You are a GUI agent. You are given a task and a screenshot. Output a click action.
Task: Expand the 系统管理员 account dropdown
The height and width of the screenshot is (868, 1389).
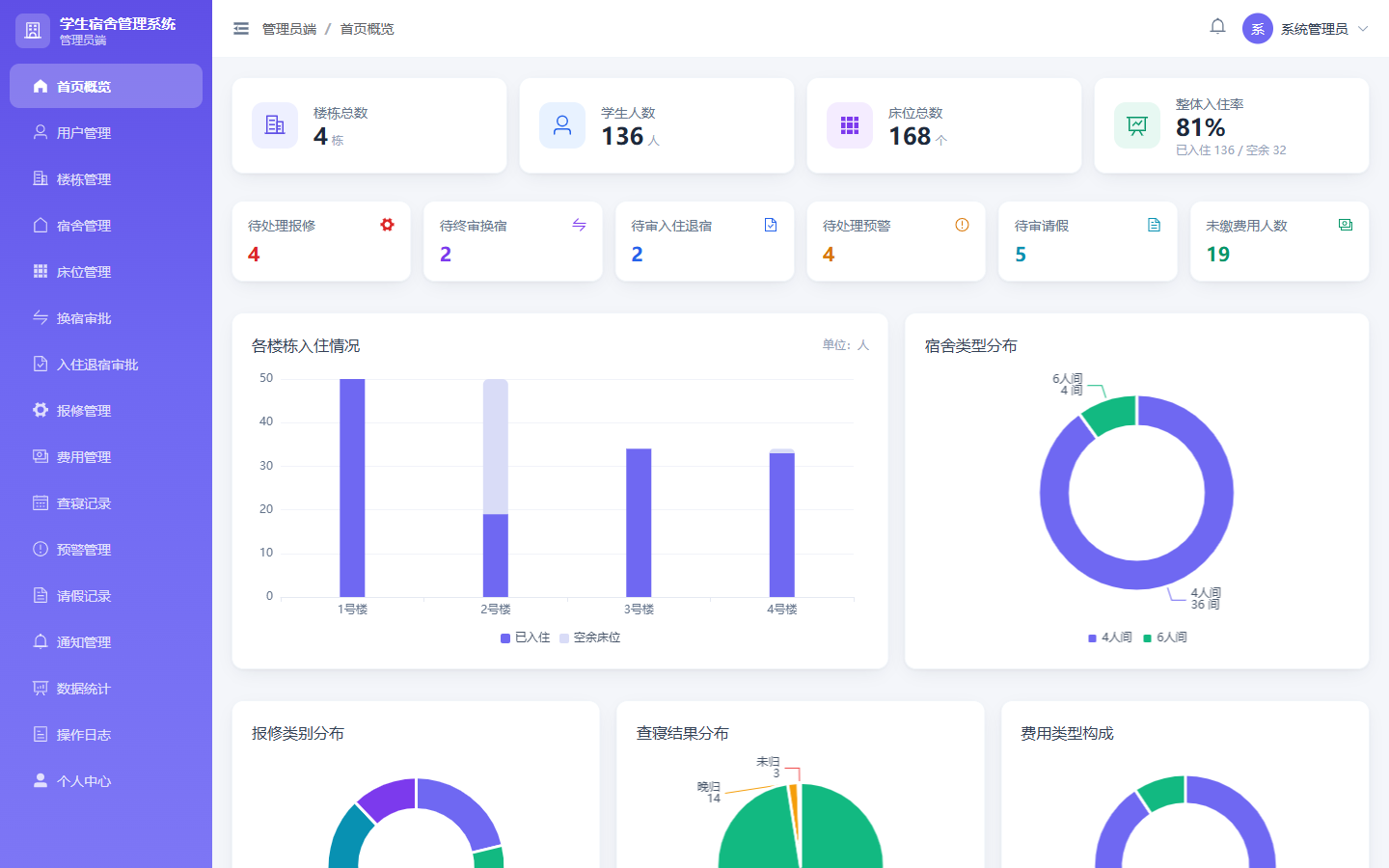(1363, 29)
